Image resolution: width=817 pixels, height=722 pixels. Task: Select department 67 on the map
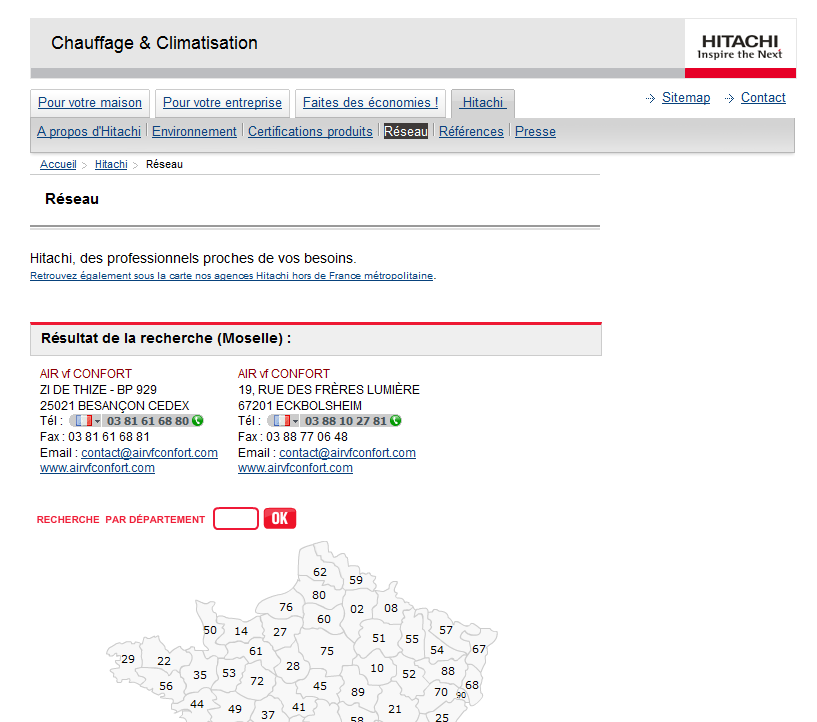tap(479, 649)
